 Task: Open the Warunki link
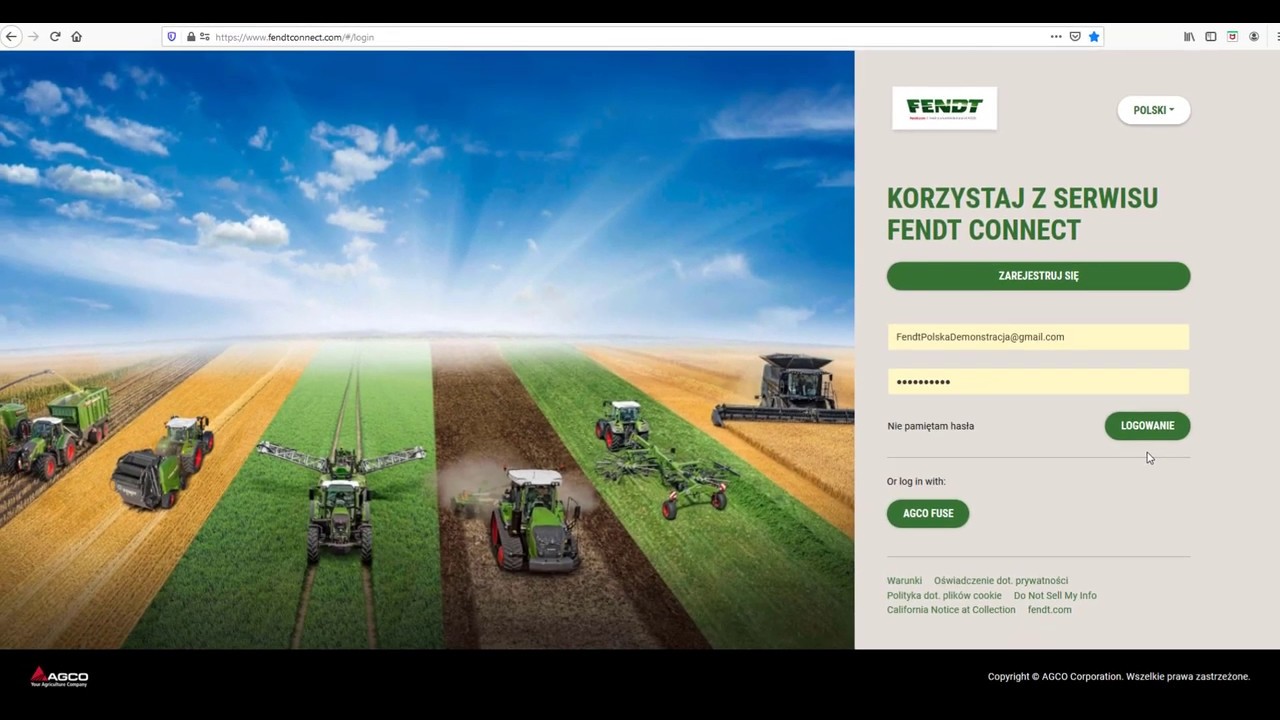tap(904, 581)
